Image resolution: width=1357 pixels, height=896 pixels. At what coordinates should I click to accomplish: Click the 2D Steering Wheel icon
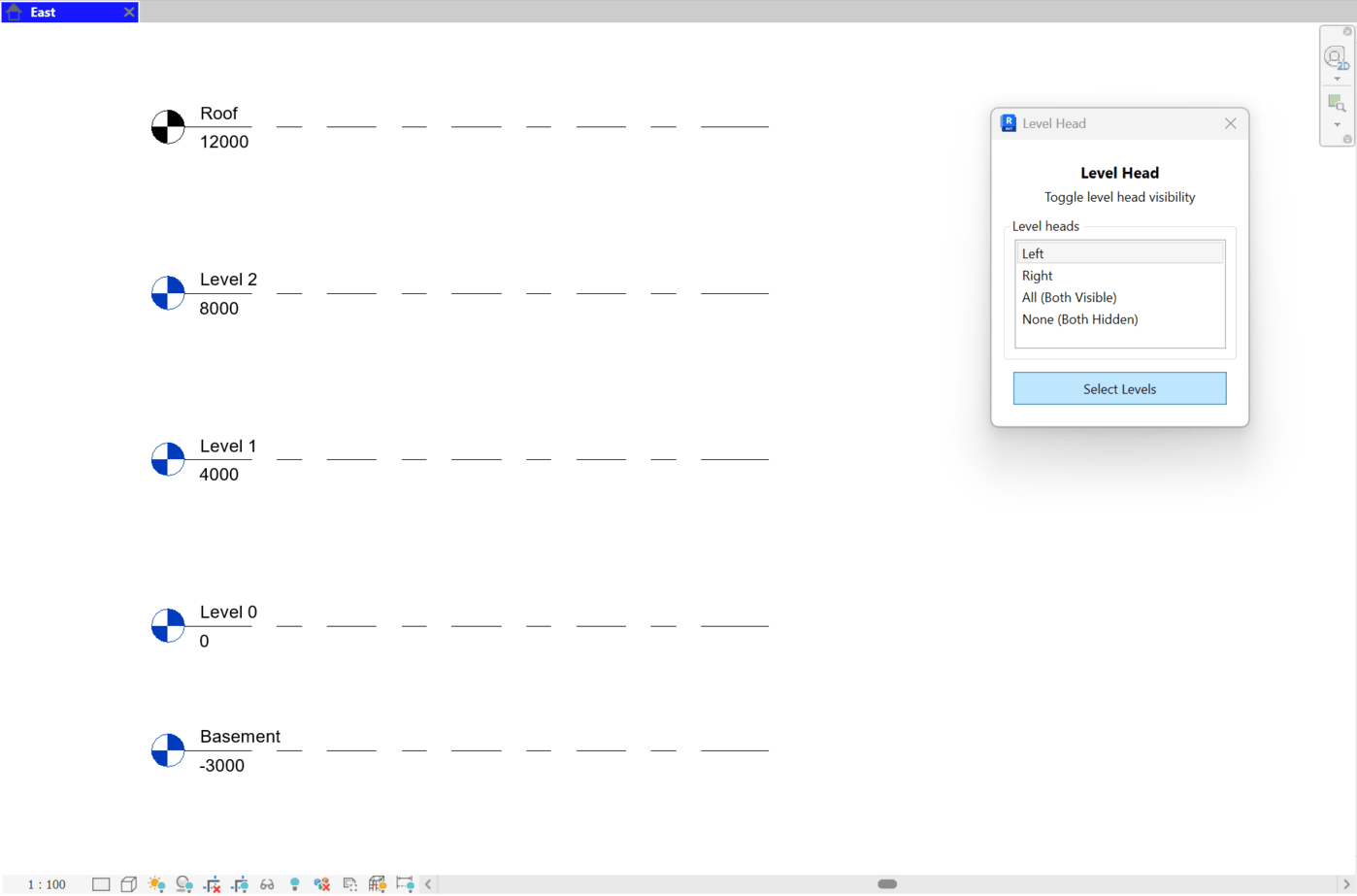1337,57
